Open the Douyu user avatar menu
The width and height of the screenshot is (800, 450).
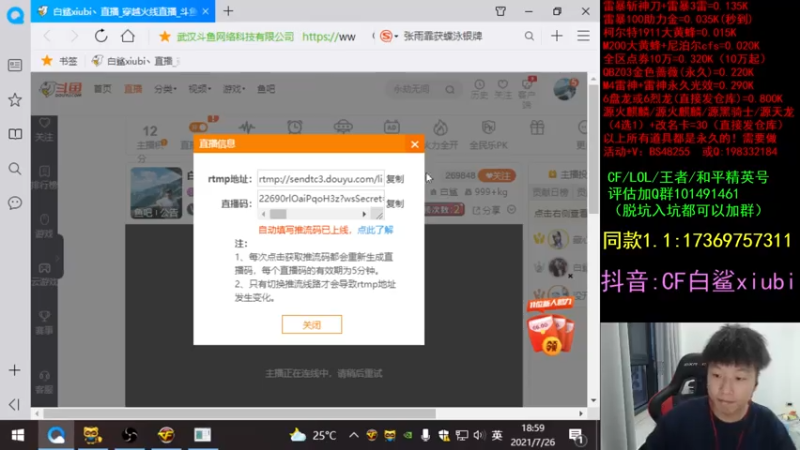(565, 89)
